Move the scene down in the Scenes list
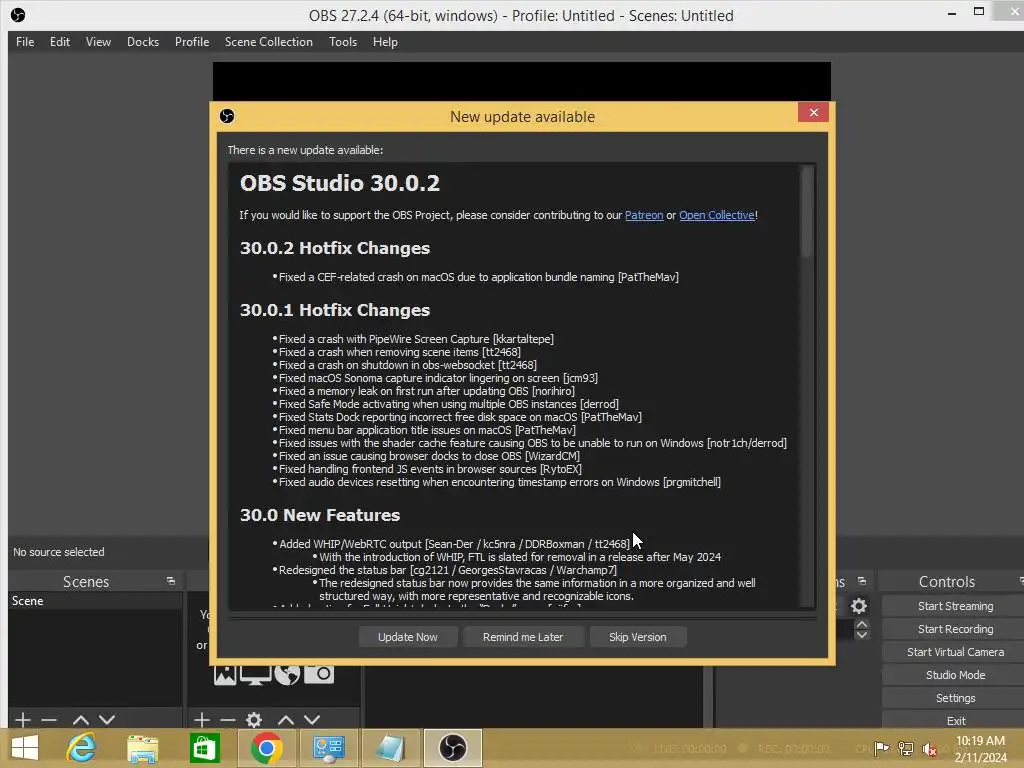 click(x=107, y=720)
